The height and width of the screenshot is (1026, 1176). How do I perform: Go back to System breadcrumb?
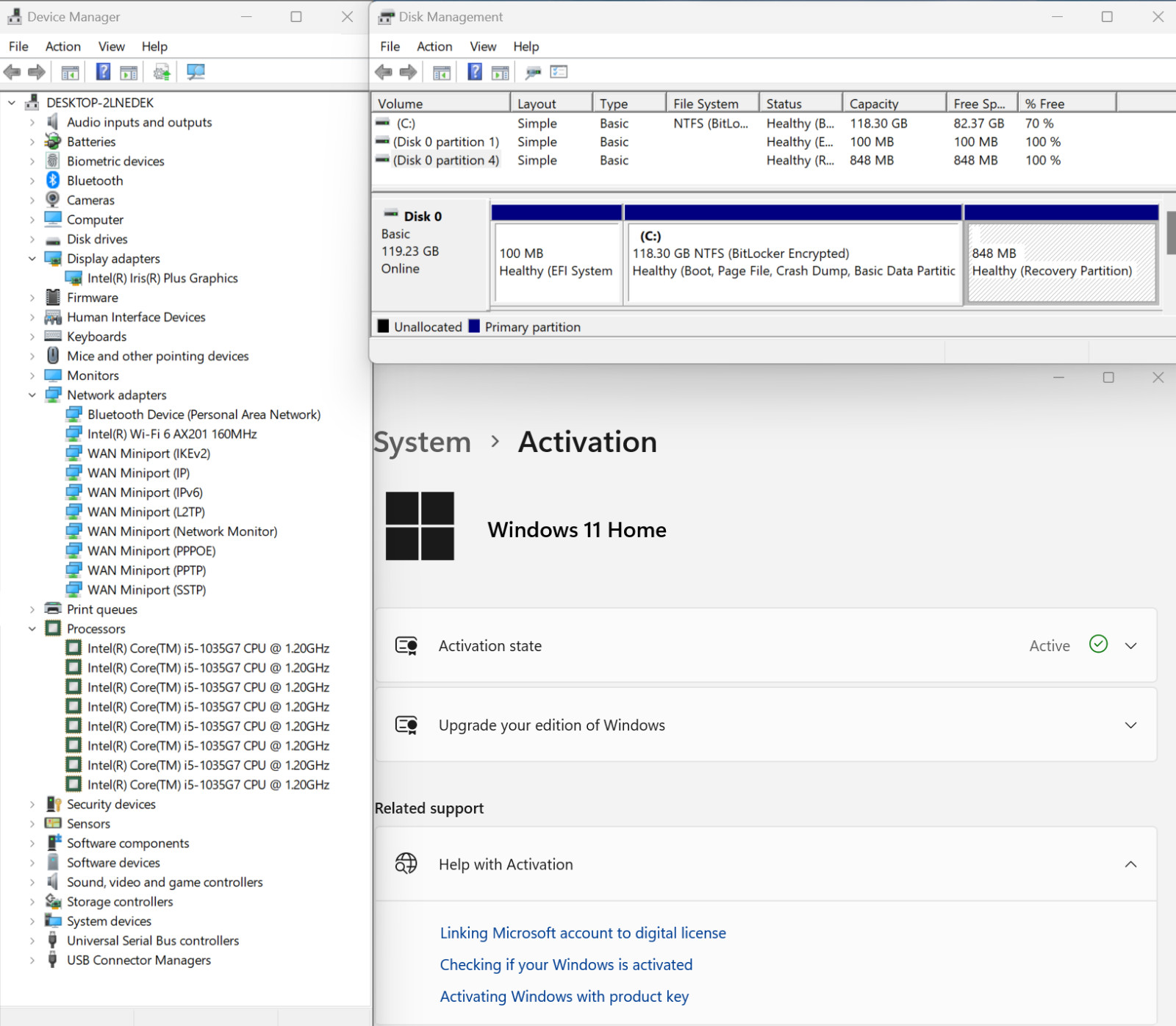422,442
